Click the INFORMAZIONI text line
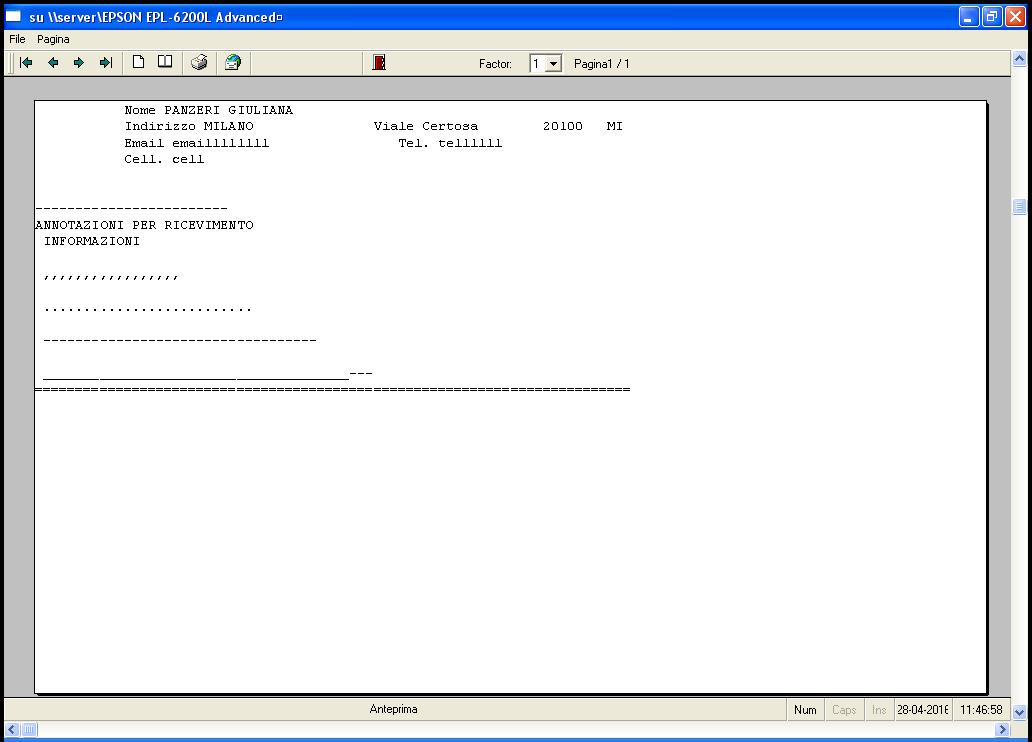 coord(91,242)
